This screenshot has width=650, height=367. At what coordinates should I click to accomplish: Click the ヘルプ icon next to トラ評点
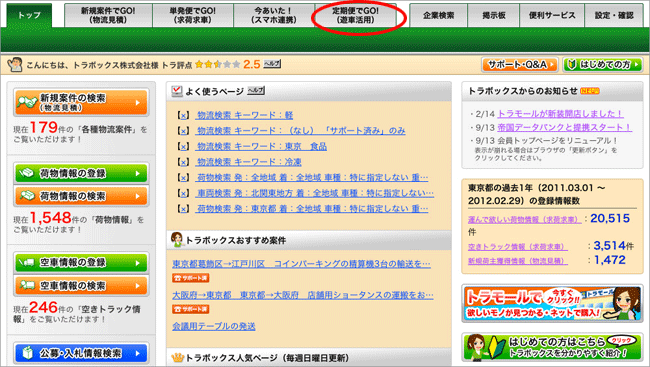(272, 64)
